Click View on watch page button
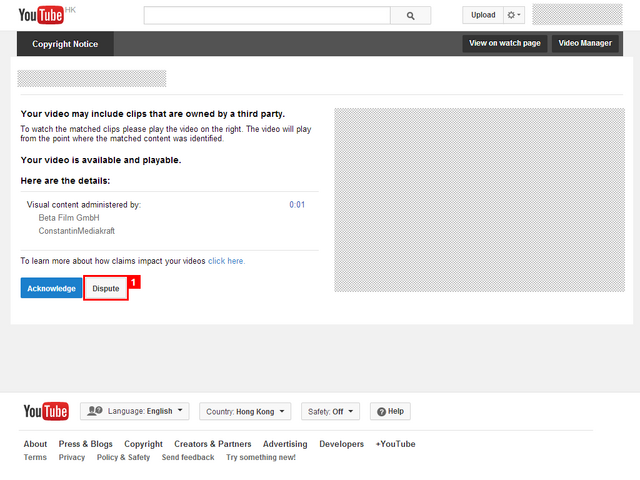 (x=504, y=43)
